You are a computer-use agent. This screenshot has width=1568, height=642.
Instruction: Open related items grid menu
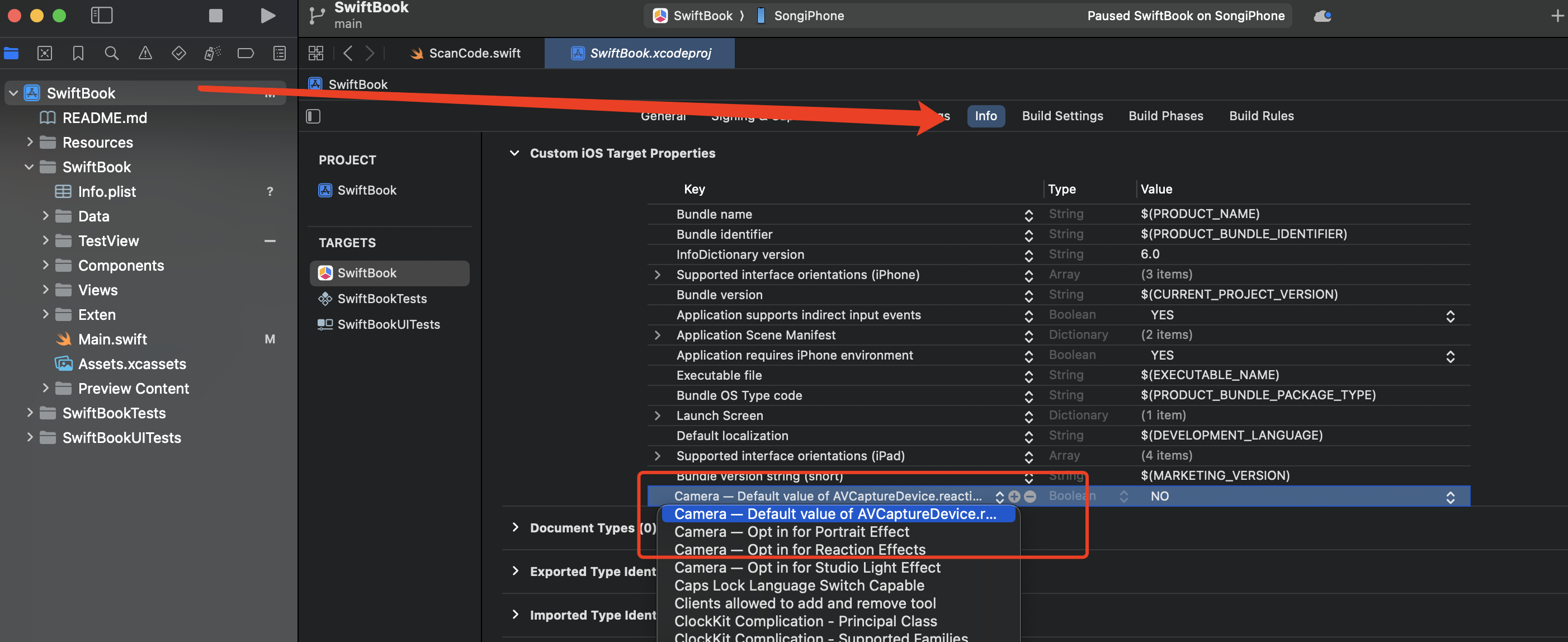tap(316, 53)
